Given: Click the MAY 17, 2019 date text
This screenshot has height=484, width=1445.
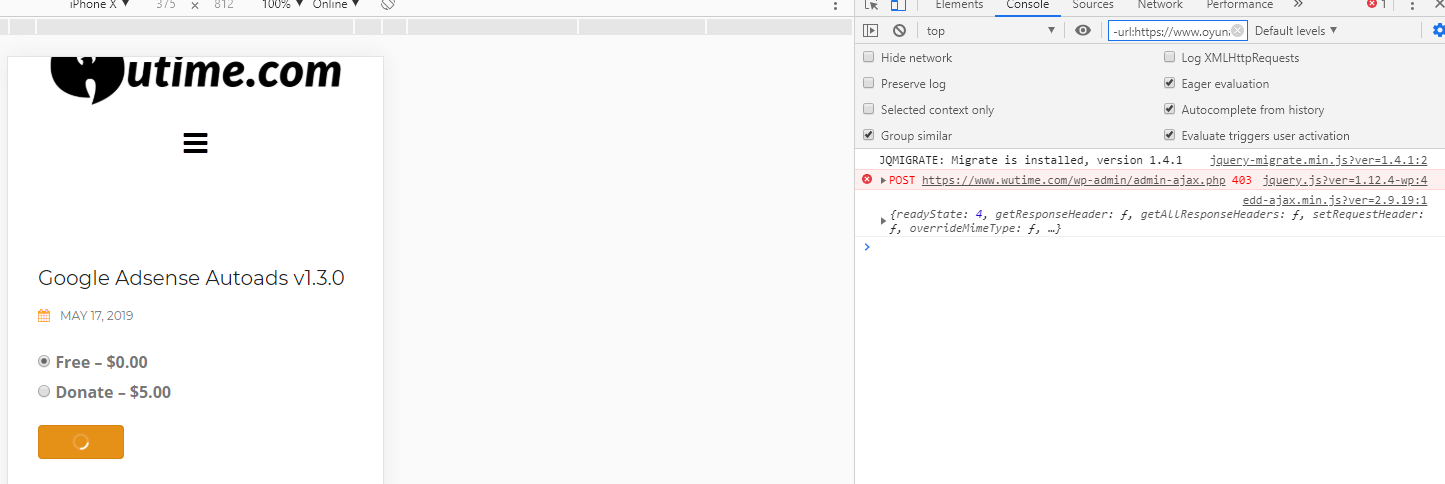Looking at the screenshot, I should (x=97, y=316).
